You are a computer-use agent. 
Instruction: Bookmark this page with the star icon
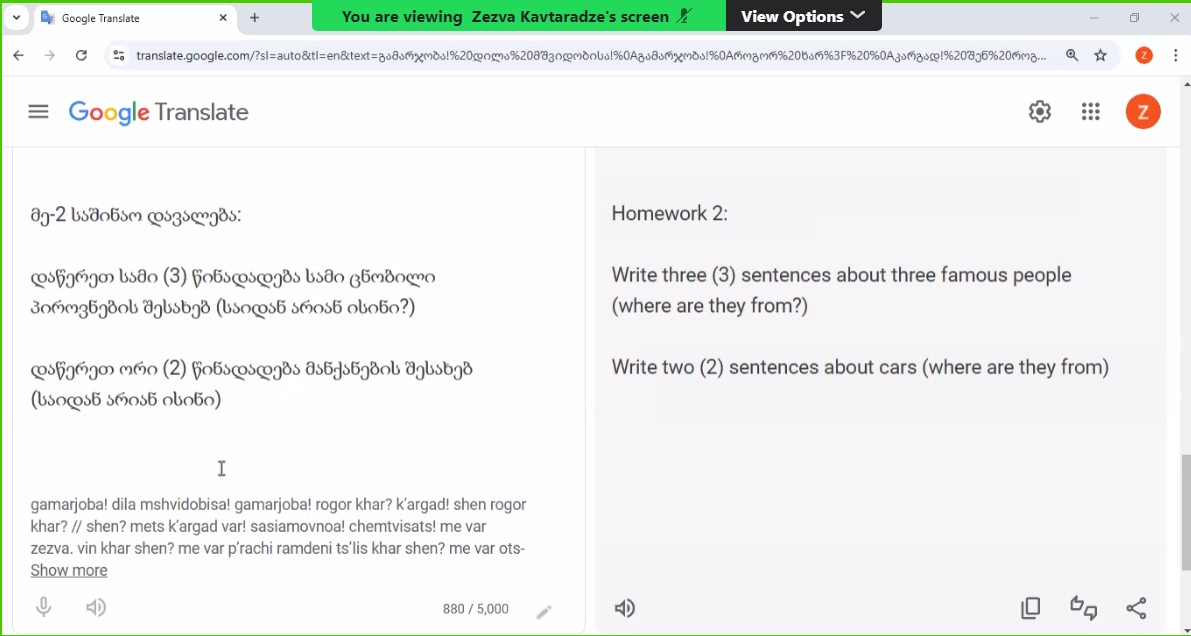(x=1100, y=56)
